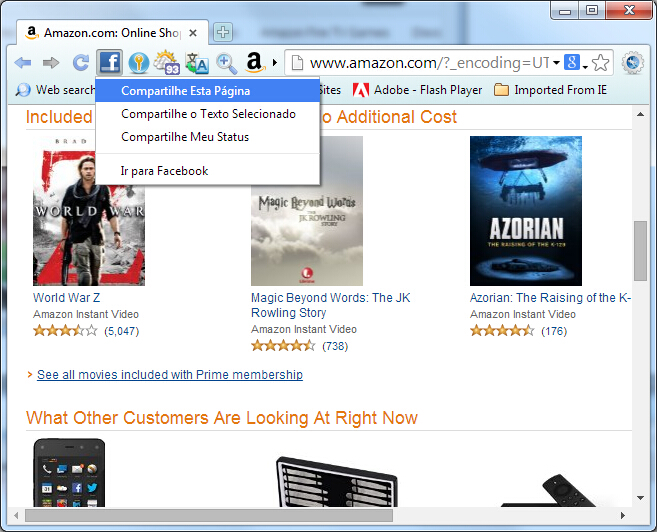Open the Imported From IE folder
This screenshot has height=532, width=657.
[550, 90]
